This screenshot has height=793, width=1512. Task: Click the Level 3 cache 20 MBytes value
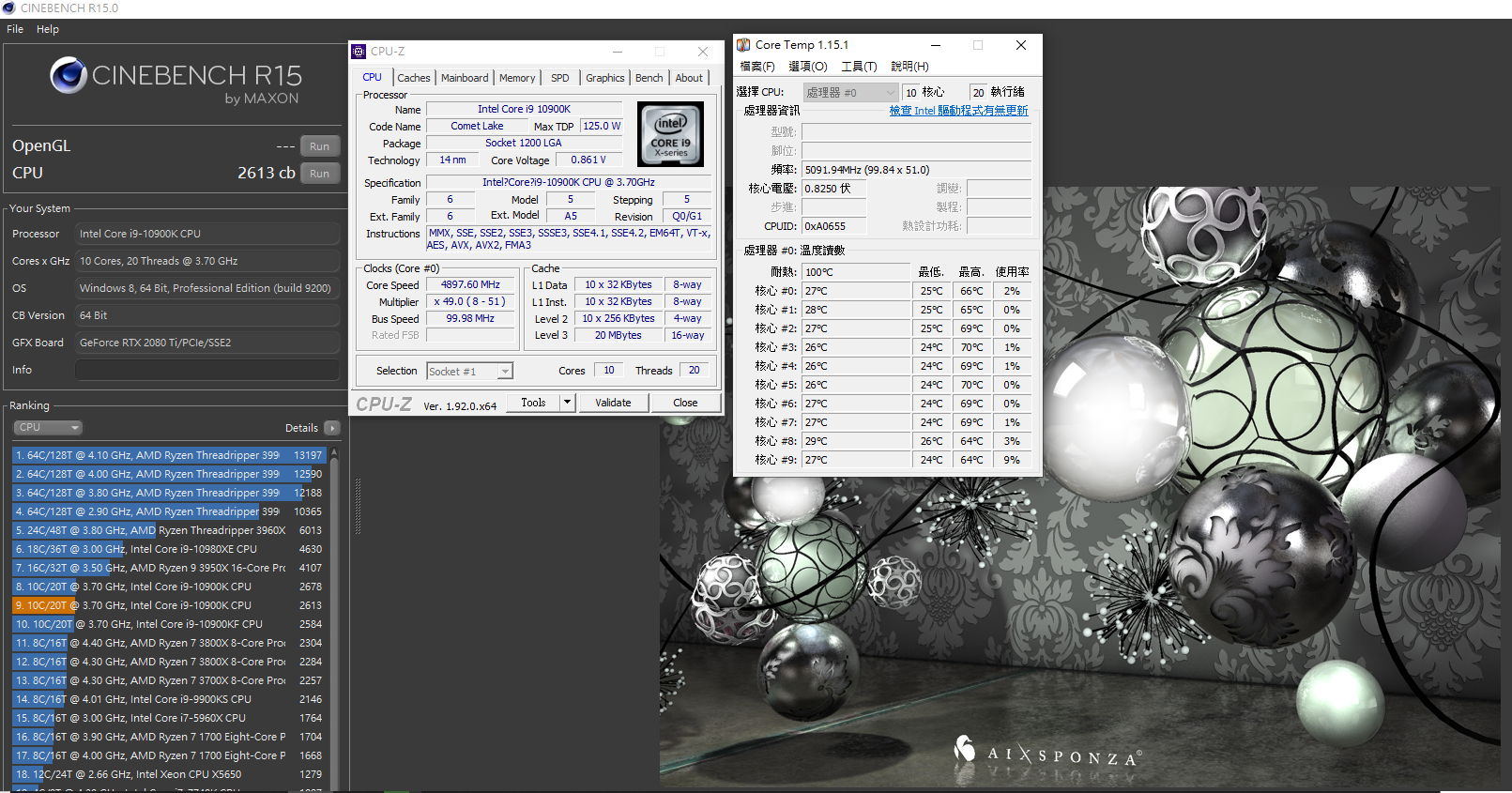(x=619, y=336)
